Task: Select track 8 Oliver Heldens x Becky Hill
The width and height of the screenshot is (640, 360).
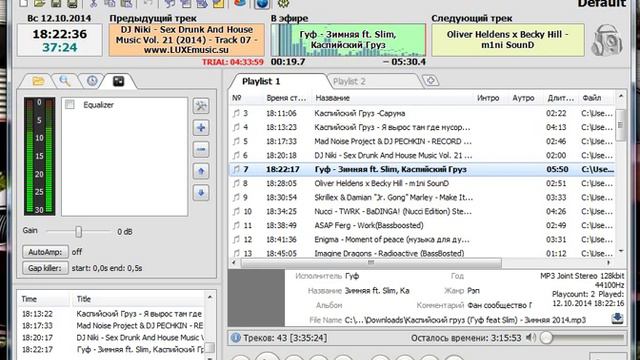Action: (x=422, y=183)
